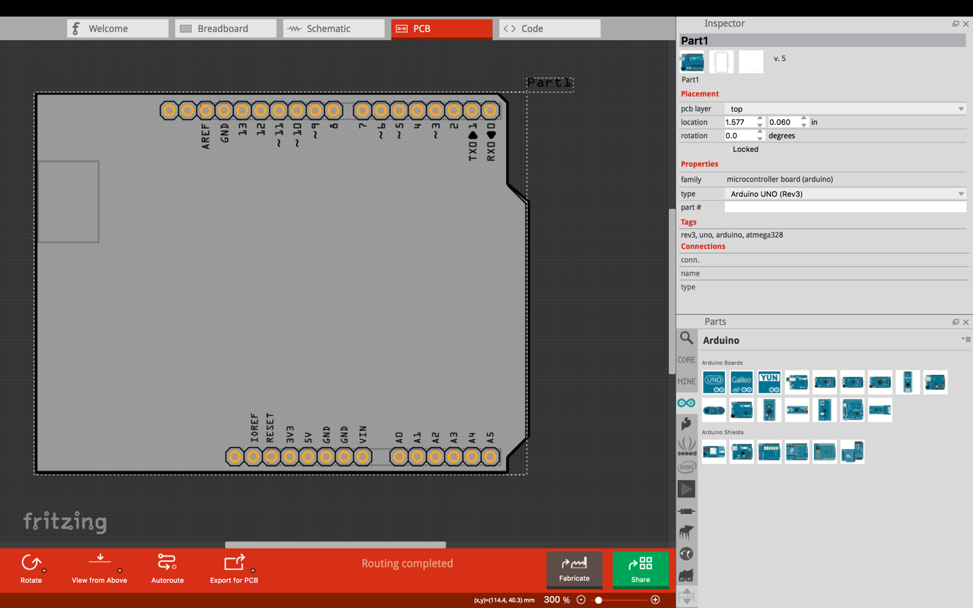Click the Export for PCB icon

click(x=234, y=564)
